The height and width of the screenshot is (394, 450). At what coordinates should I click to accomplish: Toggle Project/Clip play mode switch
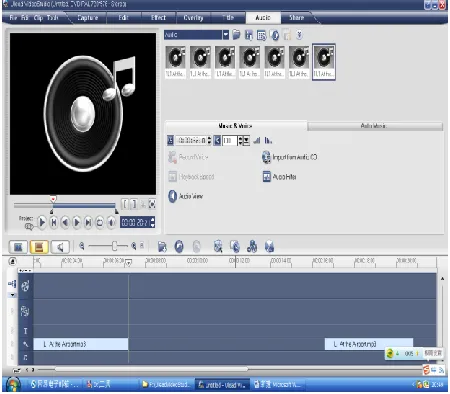click(29, 227)
